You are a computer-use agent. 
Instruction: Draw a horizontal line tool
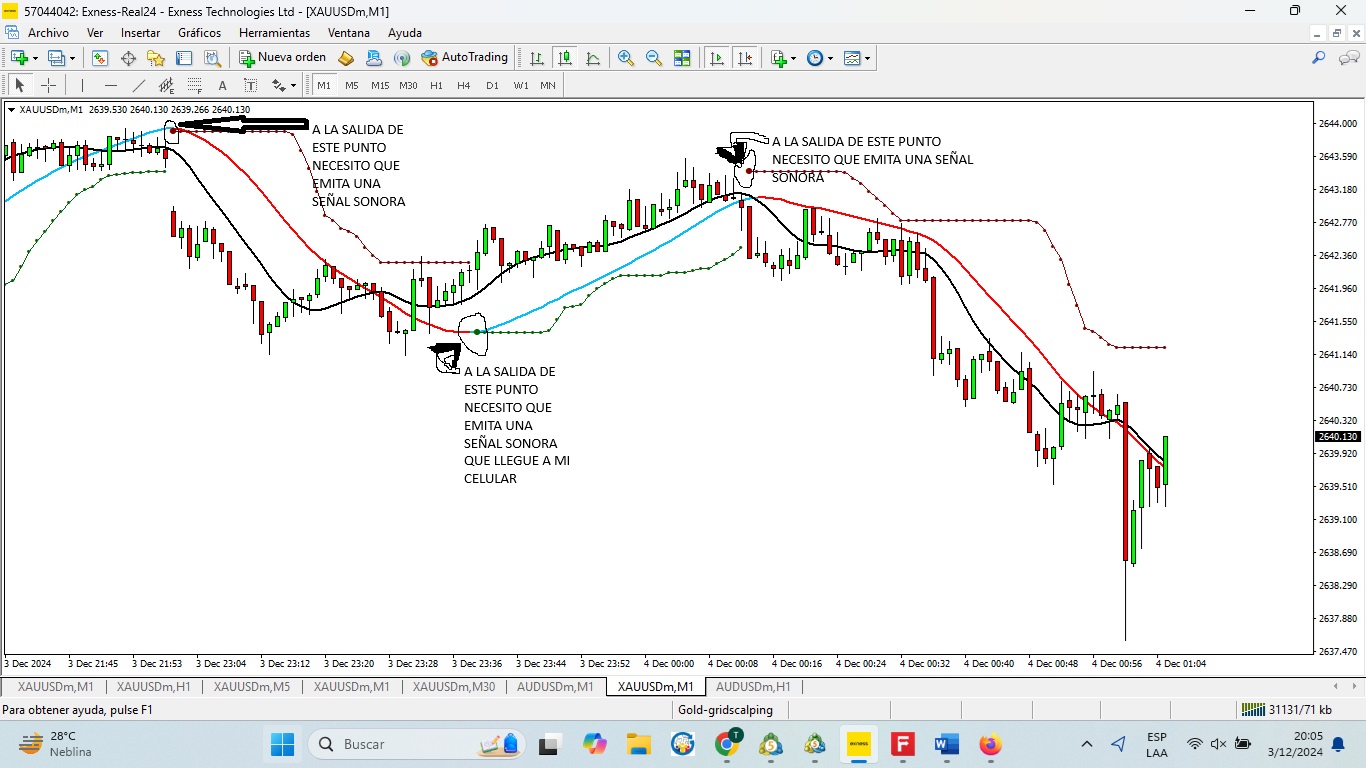point(110,85)
